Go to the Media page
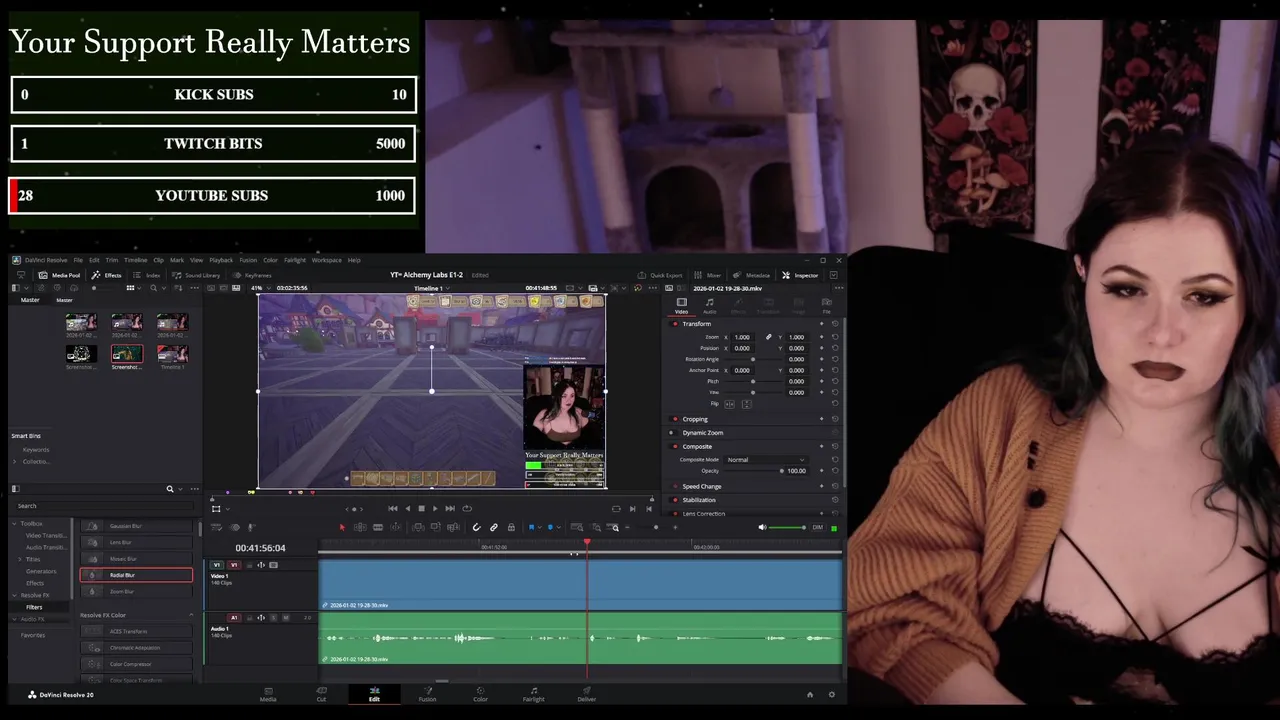 coord(268,694)
